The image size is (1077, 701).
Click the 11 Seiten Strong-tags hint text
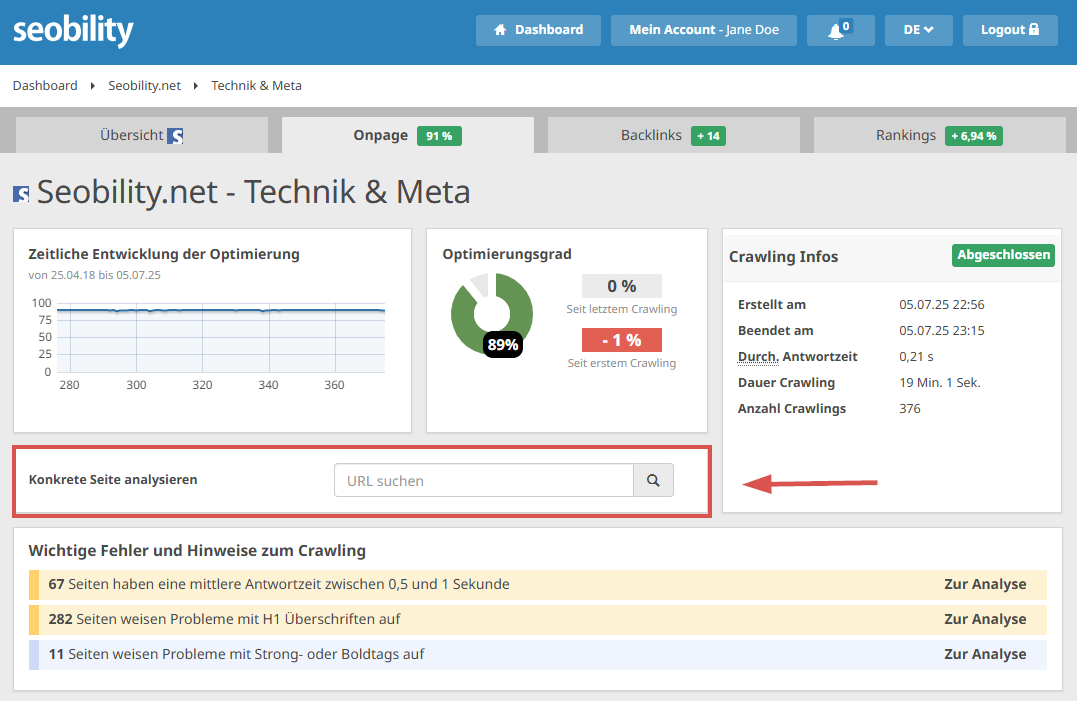[x=236, y=654]
